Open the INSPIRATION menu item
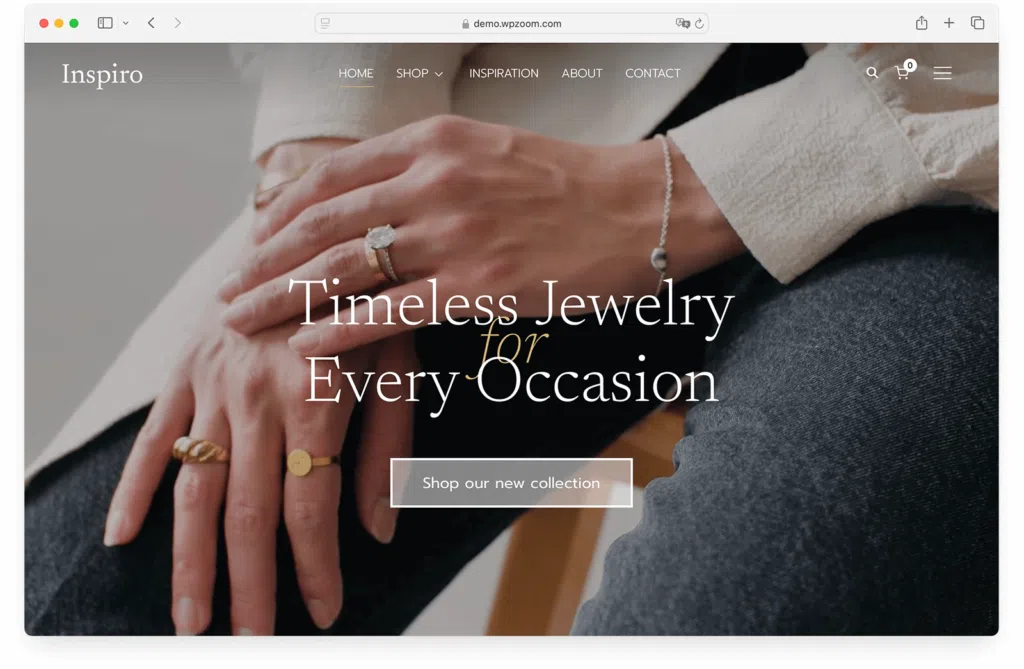This screenshot has height=669, width=1024. [504, 73]
